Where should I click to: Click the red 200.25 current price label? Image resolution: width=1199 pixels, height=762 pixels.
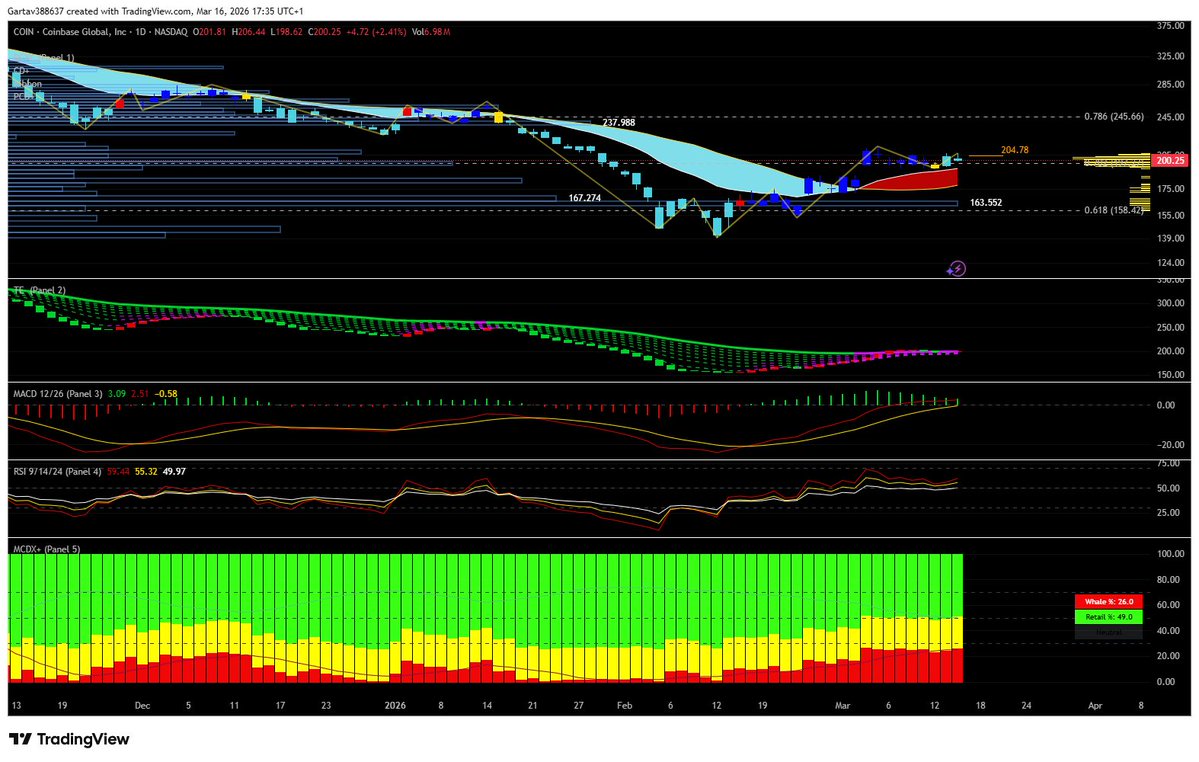coord(1171,161)
